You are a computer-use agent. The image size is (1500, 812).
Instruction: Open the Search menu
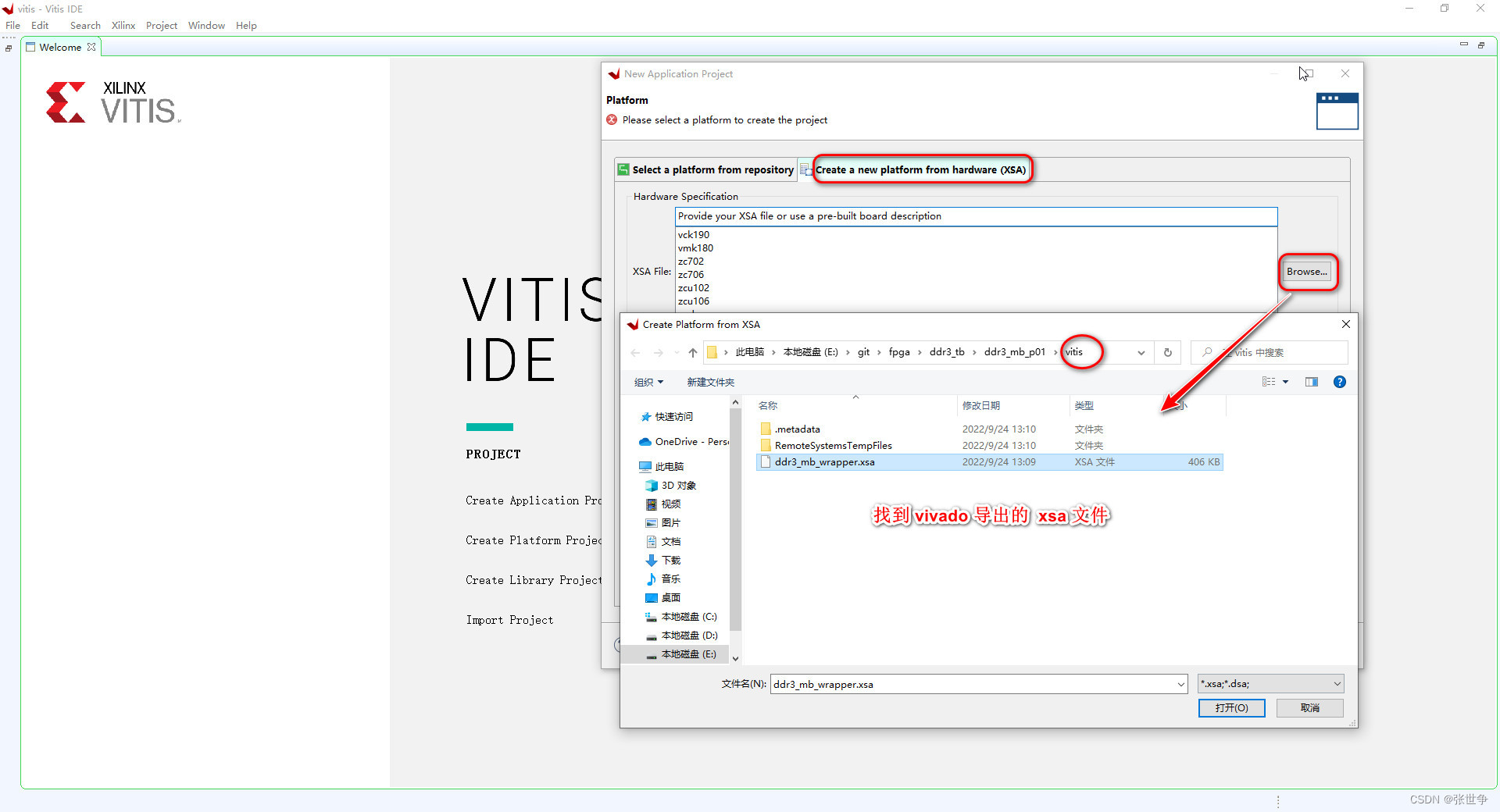coord(85,26)
